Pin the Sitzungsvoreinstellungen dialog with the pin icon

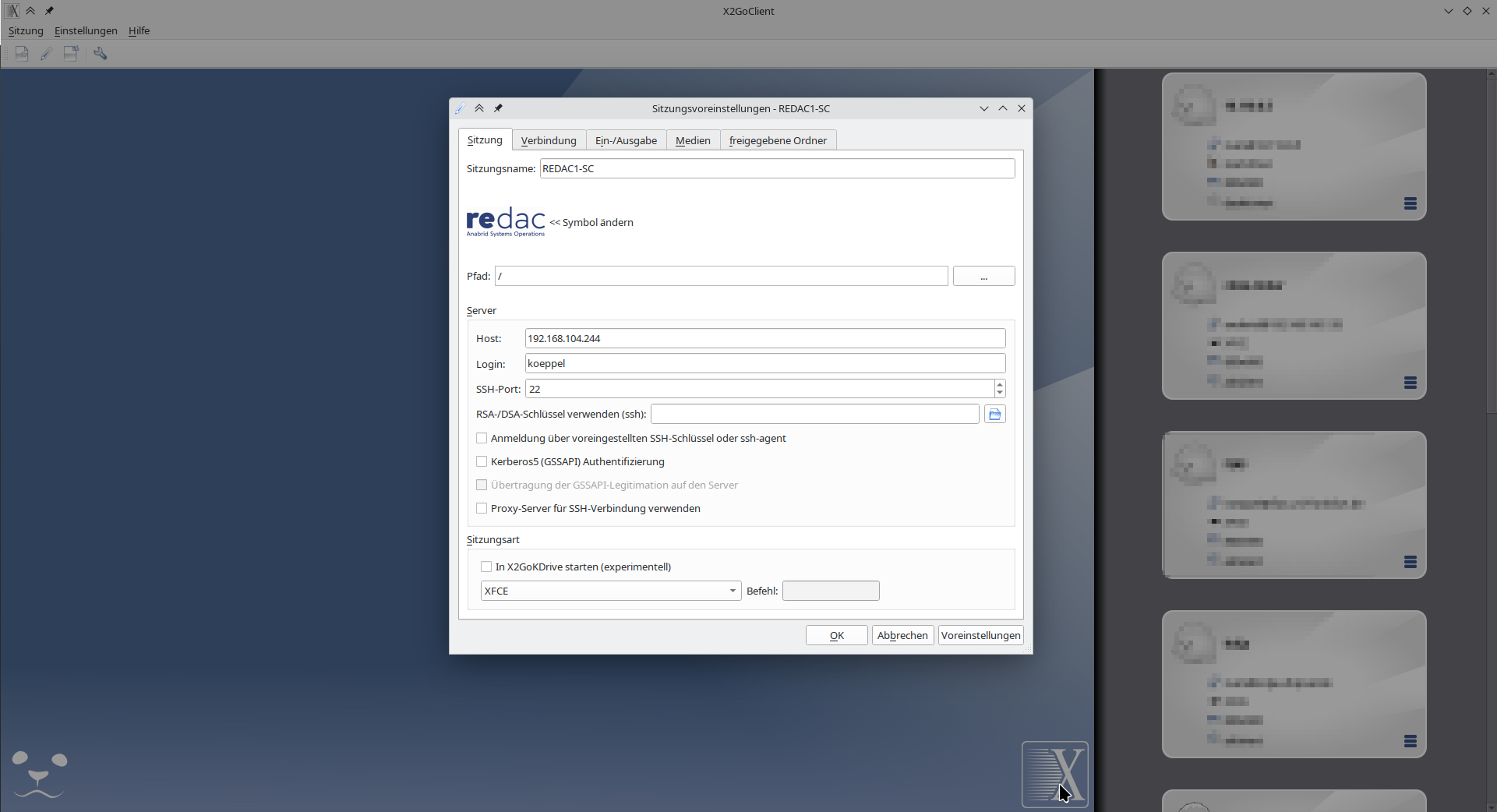498,108
